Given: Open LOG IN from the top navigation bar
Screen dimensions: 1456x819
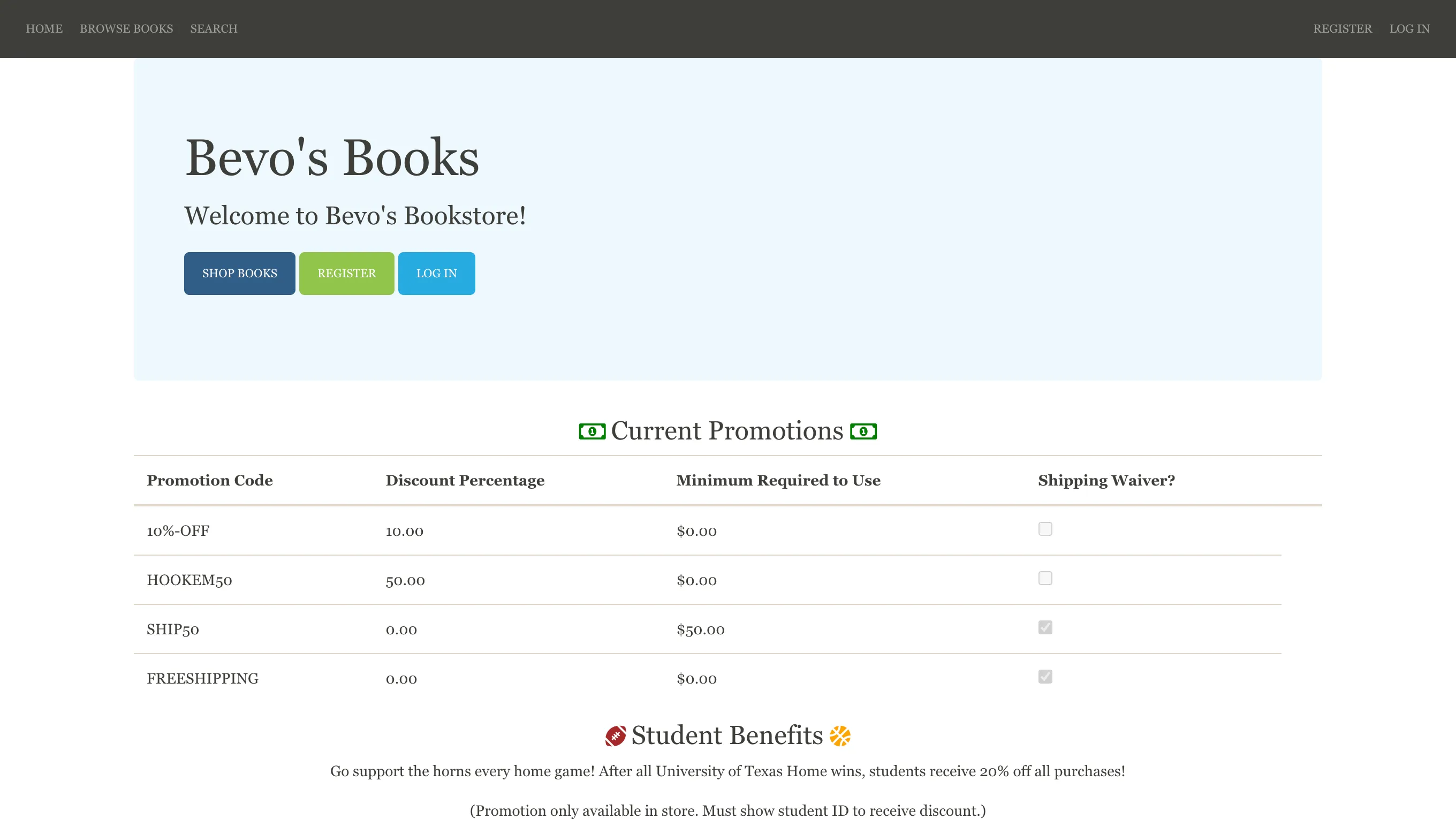Looking at the screenshot, I should [x=1409, y=28].
